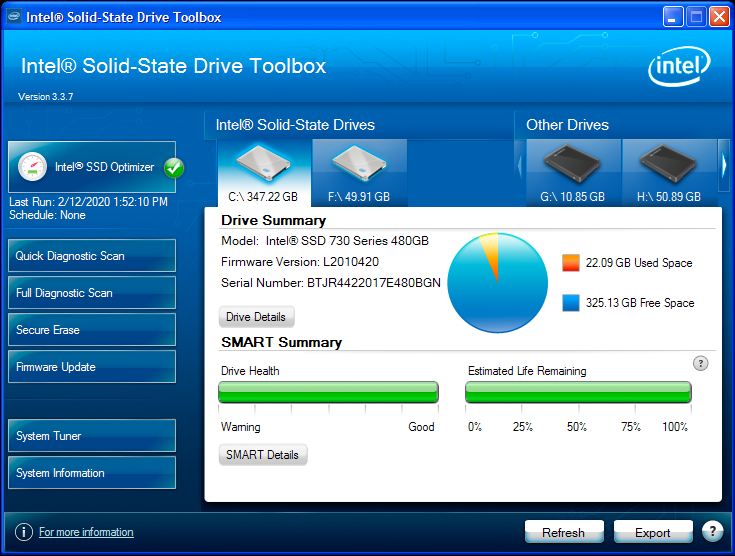The width and height of the screenshot is (735, 556).
Task: Export the drive data
Action: coord(653,533)
